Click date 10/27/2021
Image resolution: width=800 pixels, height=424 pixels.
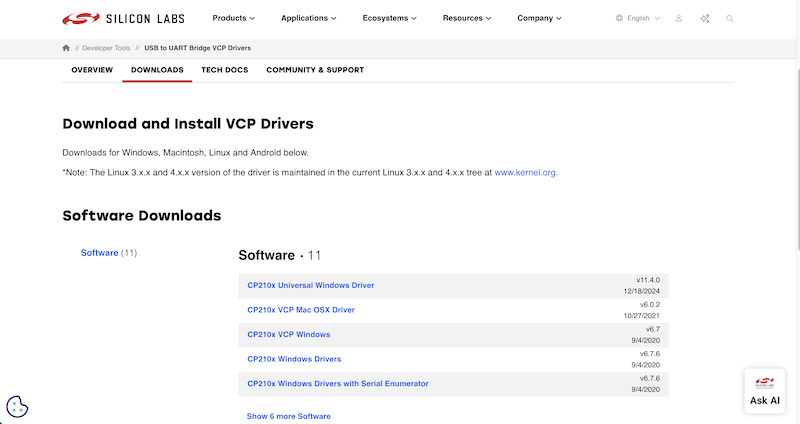coord(641,316)
